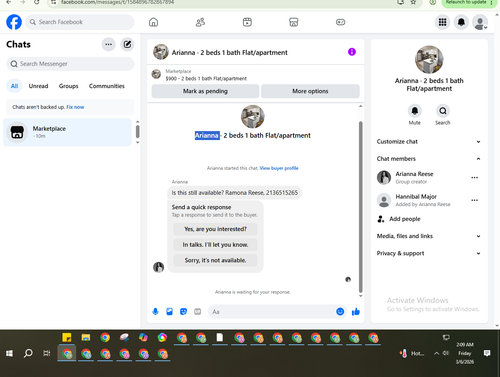Image resolution: width=500 pixels, height=377 pixels.
Task: Open Windows notification center icon
Action: pos(487,353)
